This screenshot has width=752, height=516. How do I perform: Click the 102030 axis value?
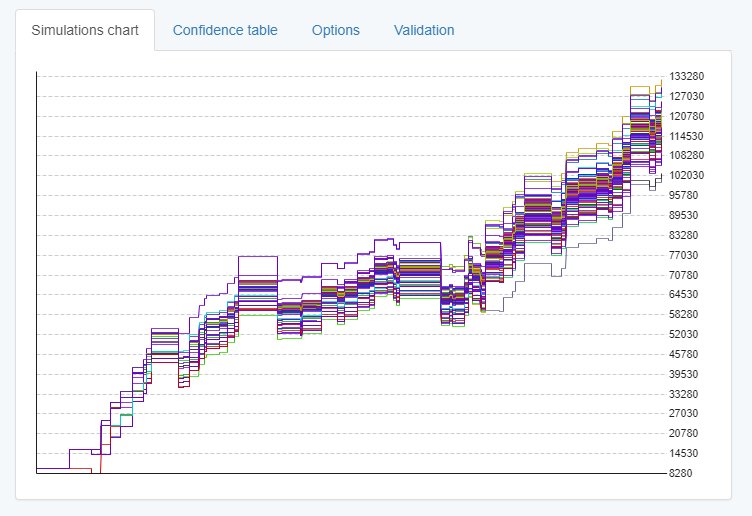tap(687, 176)
